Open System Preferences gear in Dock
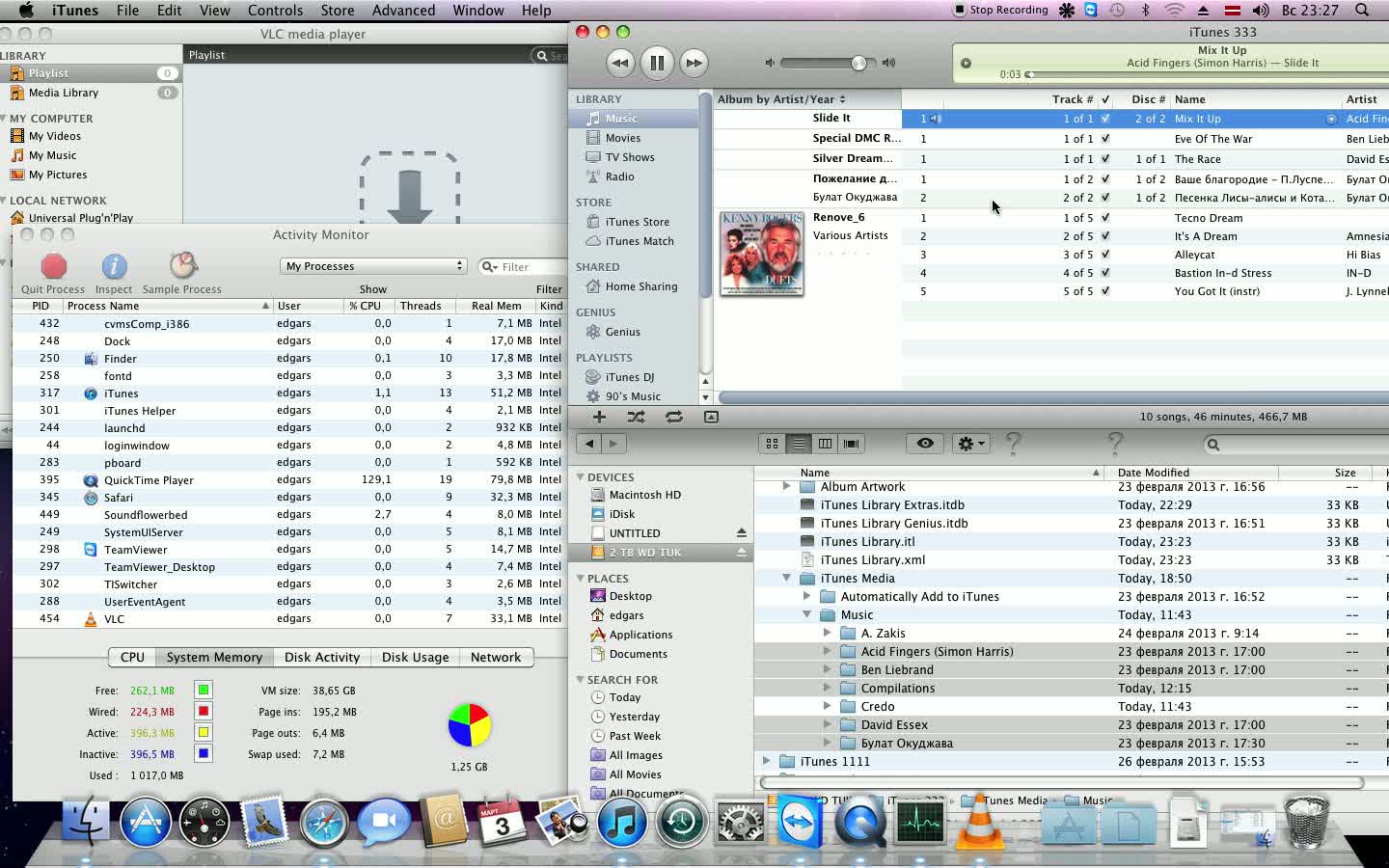Image resolution: width=1389 pixels, height=868 pixels. (x=741, y=823)
